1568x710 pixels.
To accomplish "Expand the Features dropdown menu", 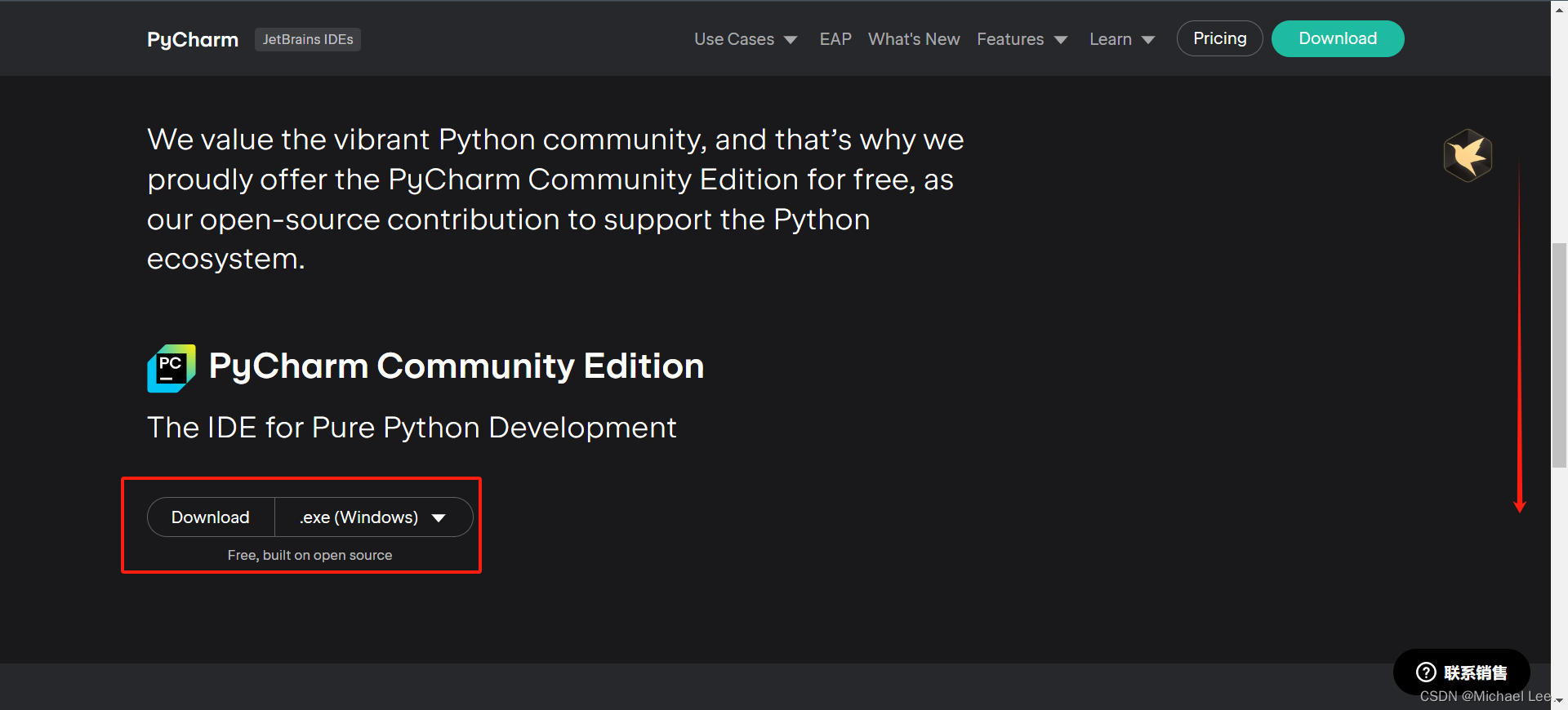I will tap(1021, 39).
